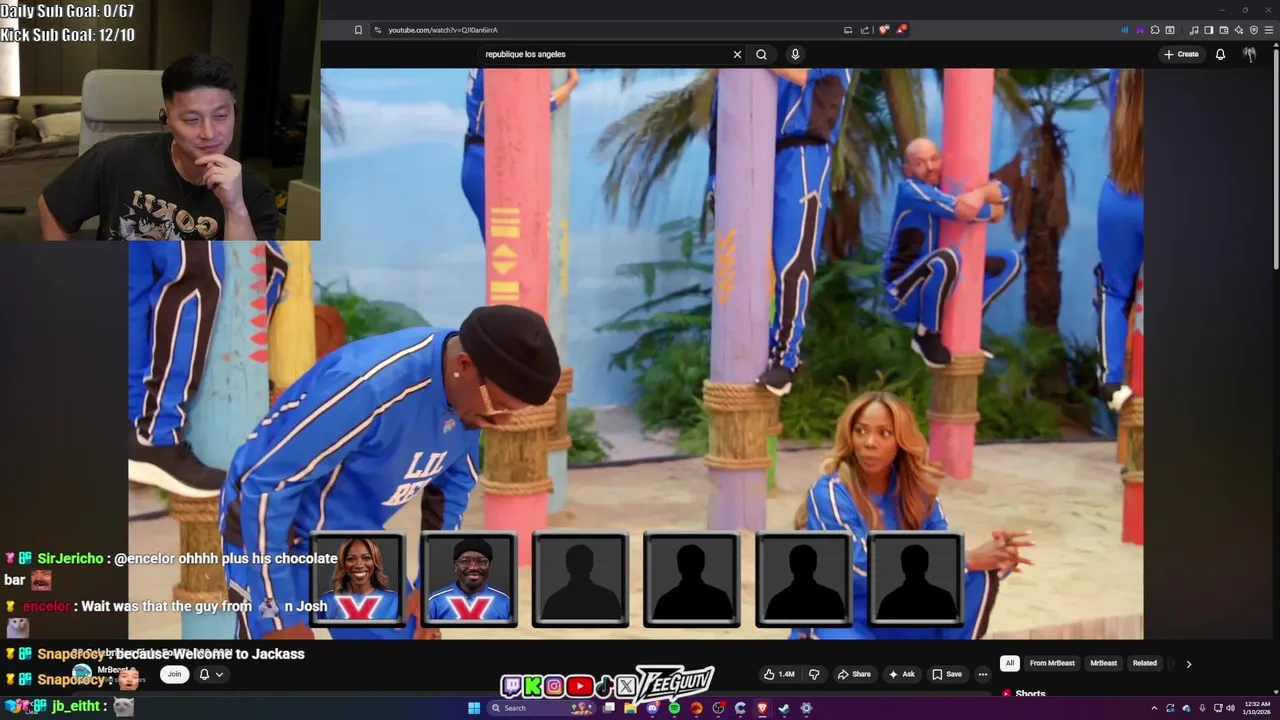
Task: Open site settings icon beside the URL
Action: coord(378,30)
